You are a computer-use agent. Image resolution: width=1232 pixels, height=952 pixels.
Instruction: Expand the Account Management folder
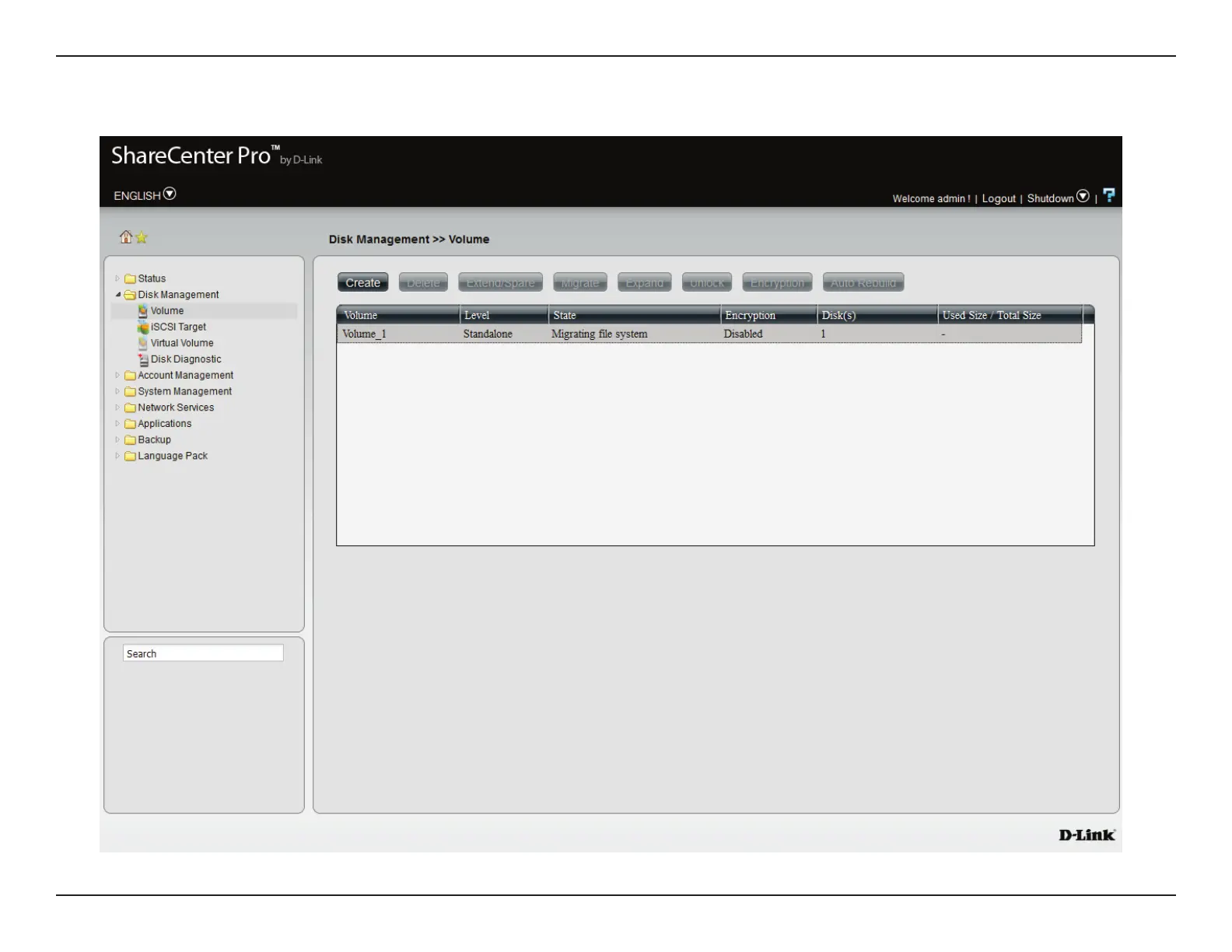(x=117, y=376)
